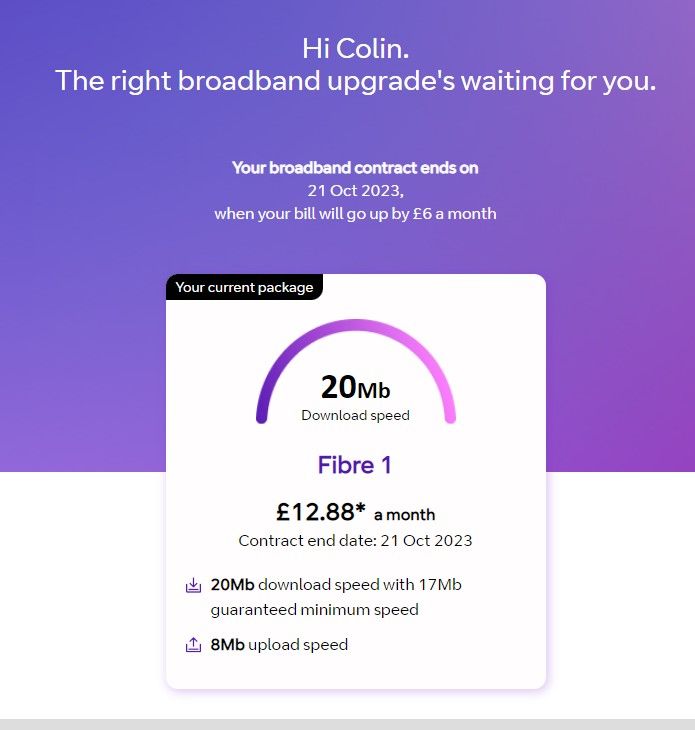695x730 pixels.
Task: Click the upload arrow icon
Action: click(194, 645)
